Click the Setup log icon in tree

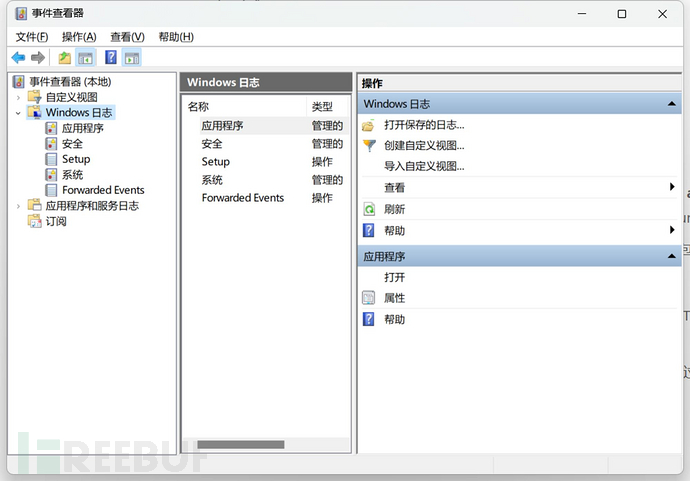pos(51,159)
